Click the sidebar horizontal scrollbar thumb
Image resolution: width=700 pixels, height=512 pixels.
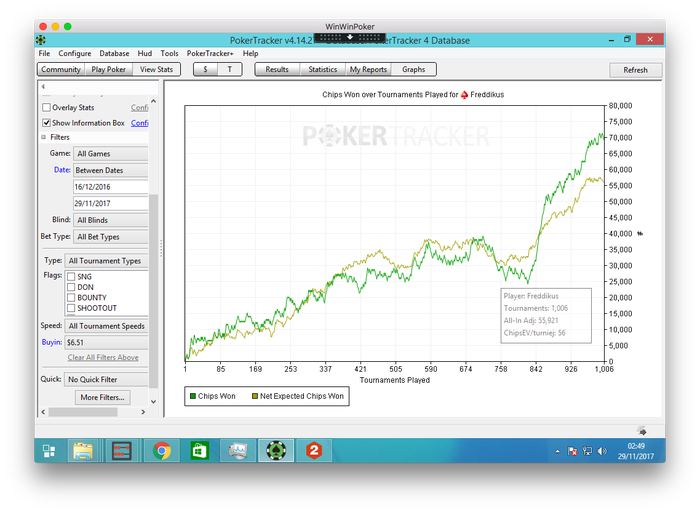click(x=83, y=412)
